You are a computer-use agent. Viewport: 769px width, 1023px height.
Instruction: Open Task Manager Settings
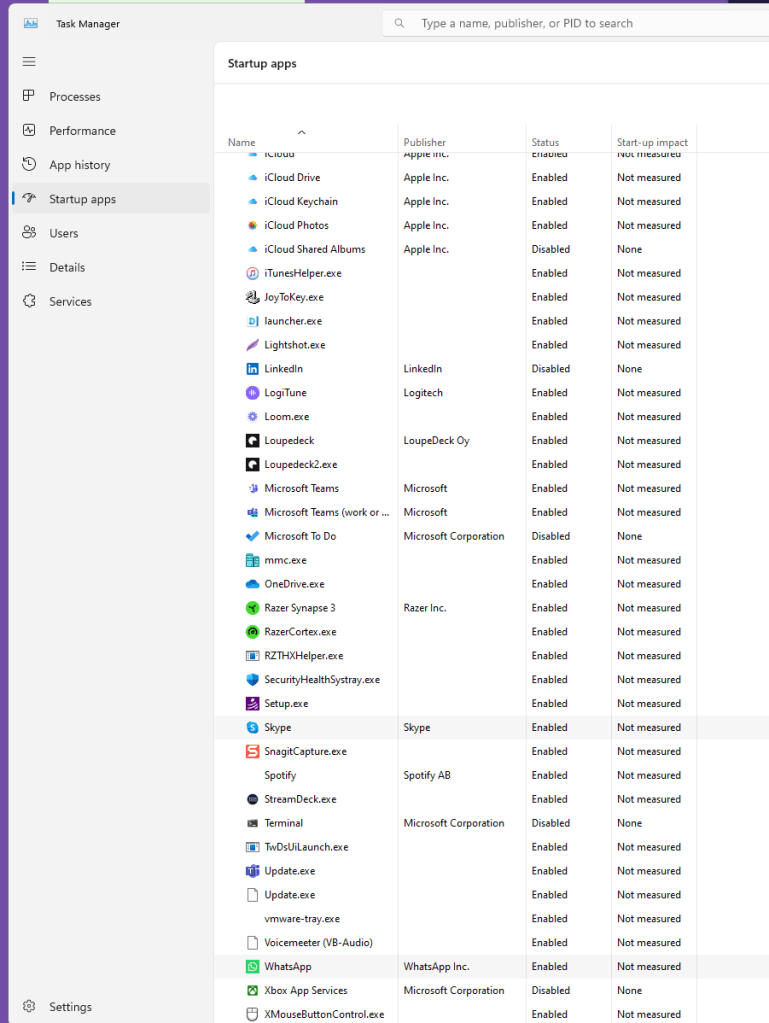tap(111, 1007)
